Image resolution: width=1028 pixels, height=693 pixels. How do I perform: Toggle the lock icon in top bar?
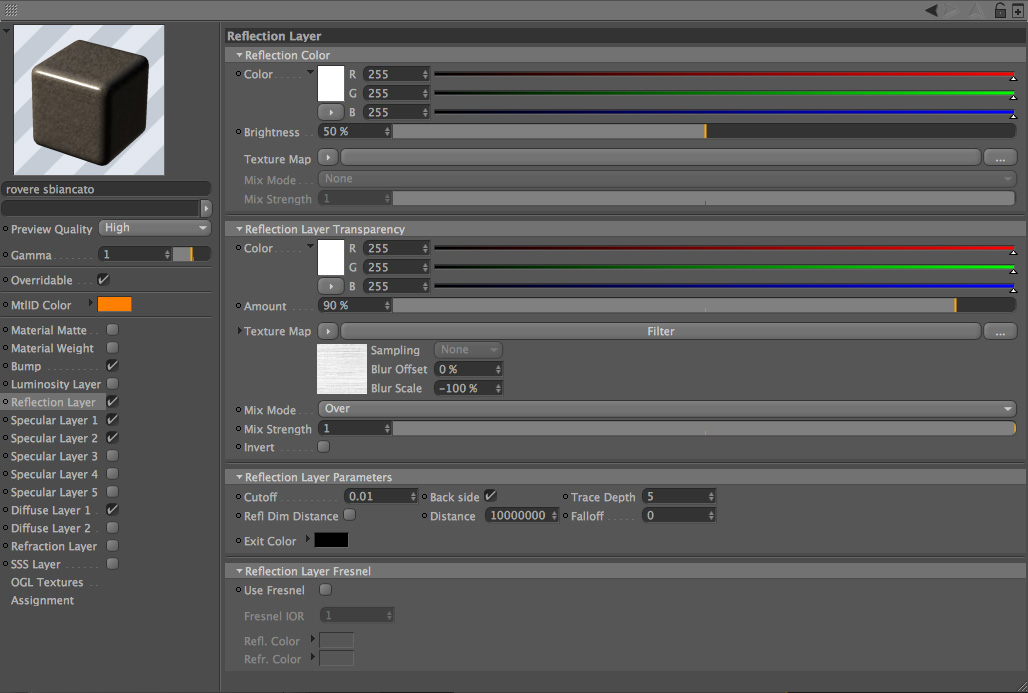click(x=1000, y=10)
